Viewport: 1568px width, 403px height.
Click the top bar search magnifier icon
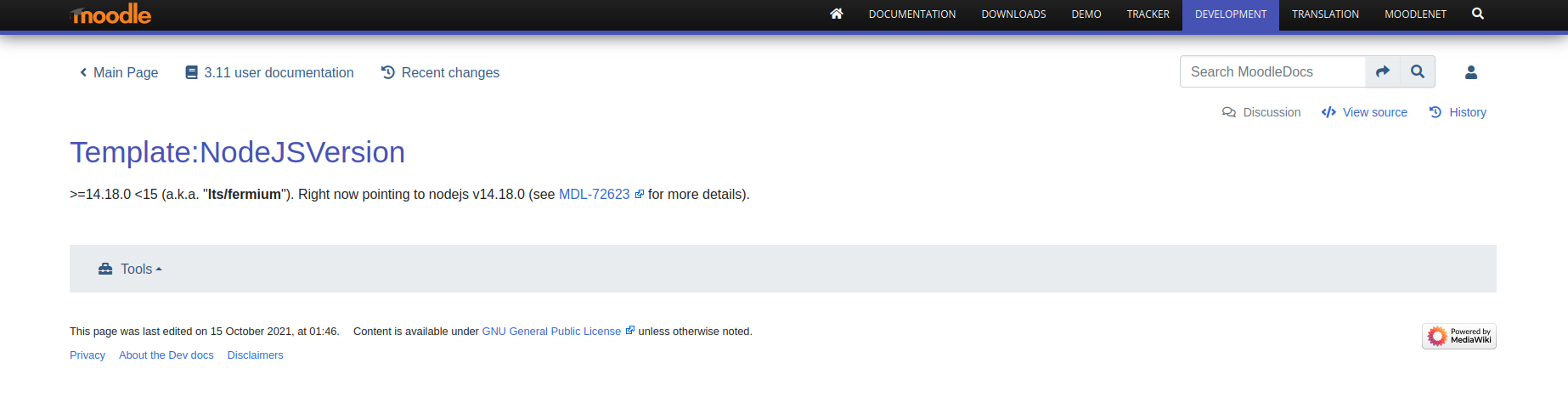(x=1478, y=14)
